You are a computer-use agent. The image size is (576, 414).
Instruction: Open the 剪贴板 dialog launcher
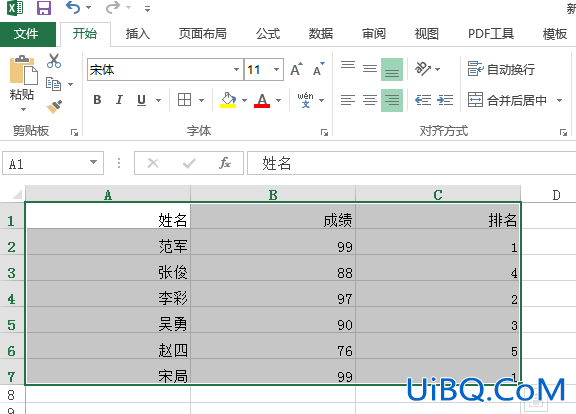[x=75, y=132]
